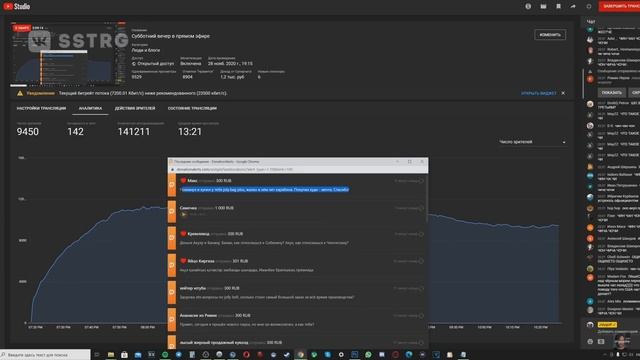Image resolution: width=640 pixels, height=360 pixels.
Task: Toggle the circle marker on the Макс donation
Action: tap(421, 181)
